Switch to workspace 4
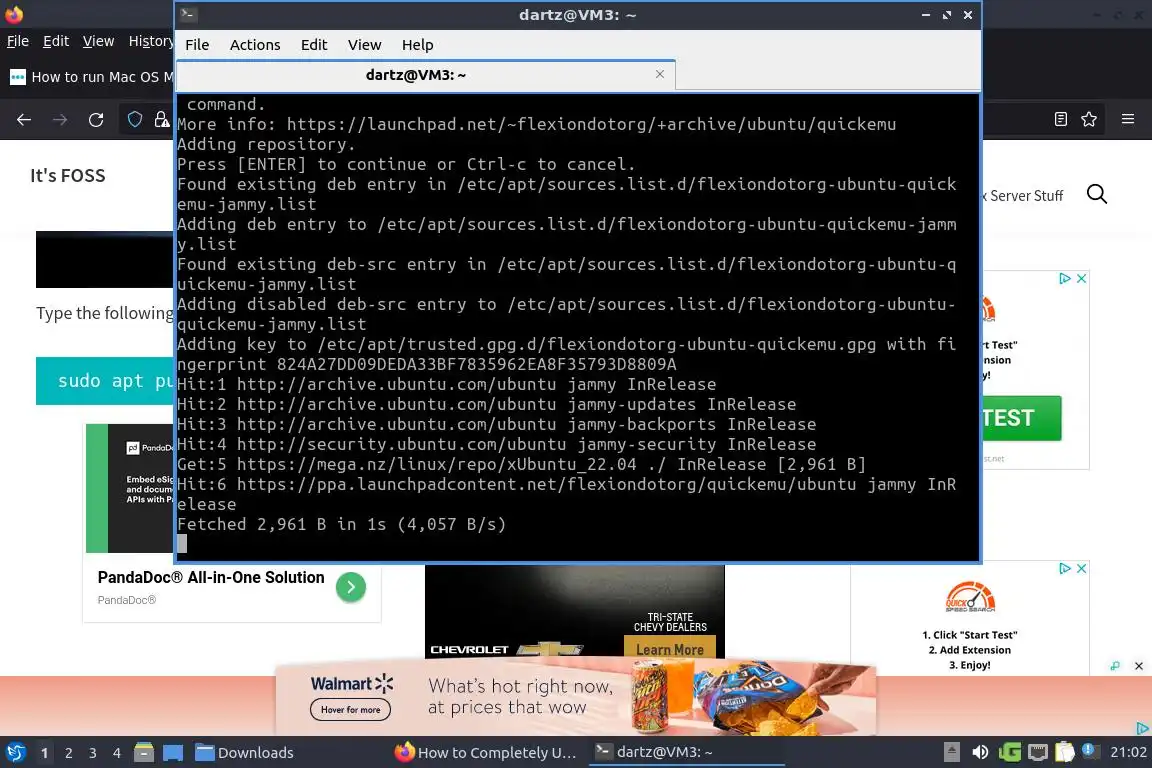 click(x=117, y=753)
